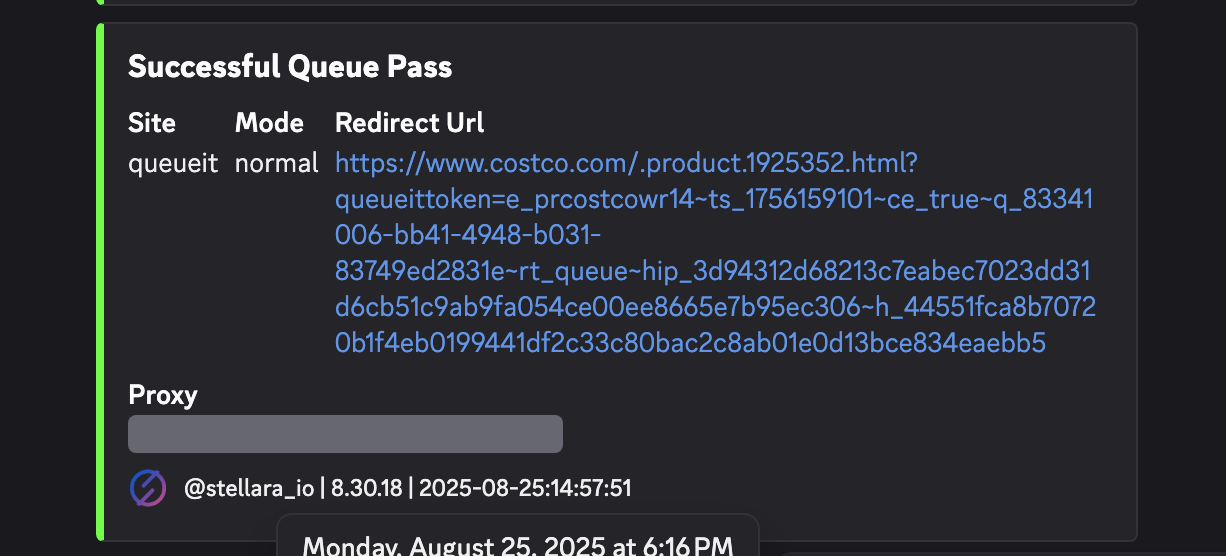Screen dimensions: 1226x556
Task: Click the Site field heading
Action: coord(152,123)
